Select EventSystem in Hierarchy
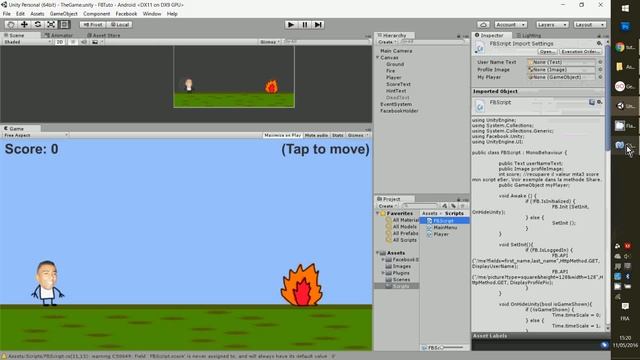Screen dimensions: 640x360 (396, 104)
